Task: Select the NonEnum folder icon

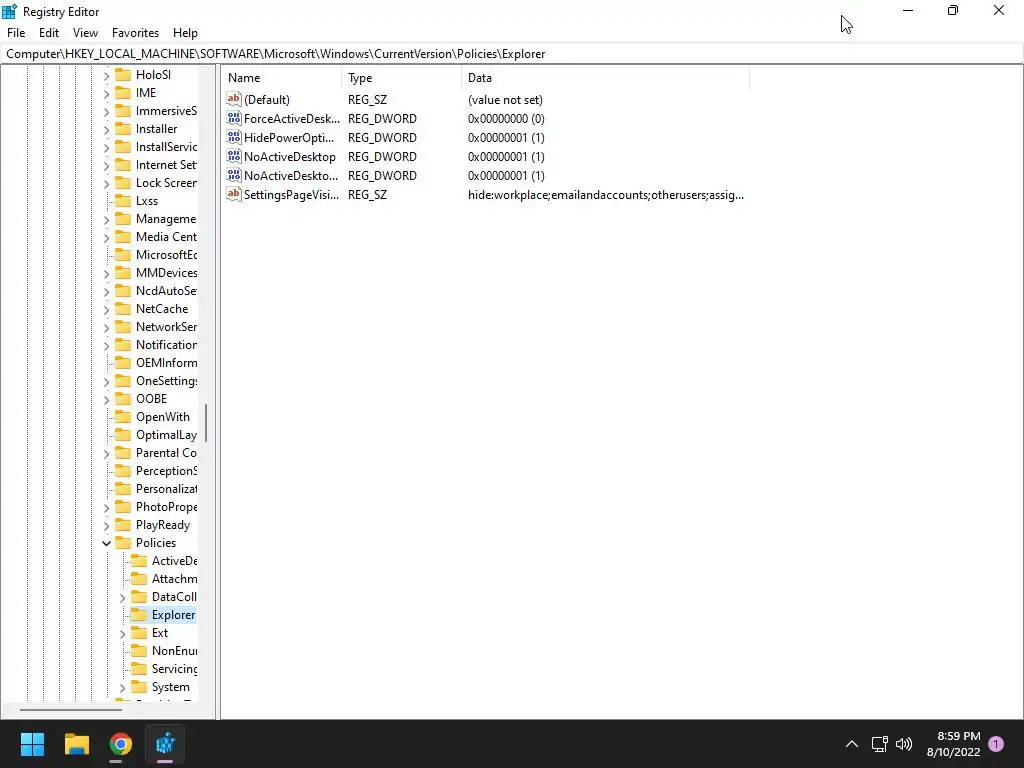Action: pyautogui.click(x=139, y=650)
